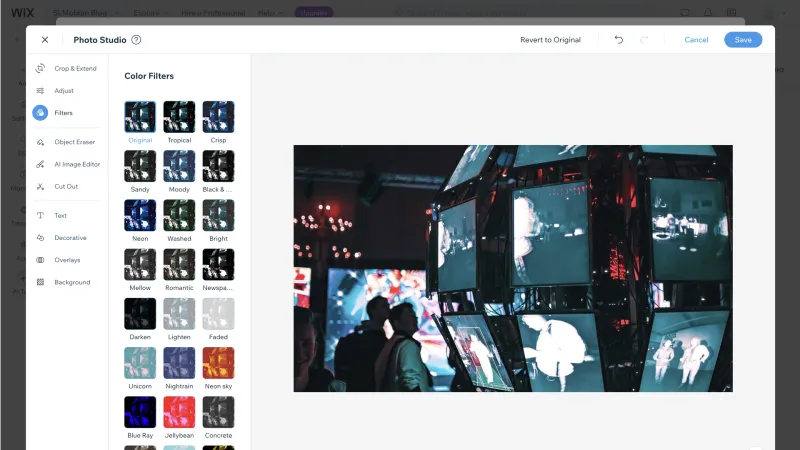This screenshot has width=800, height=450.
Task: Close the Photo Studio dialog with the X icon
Action: [x=45, y=40]
